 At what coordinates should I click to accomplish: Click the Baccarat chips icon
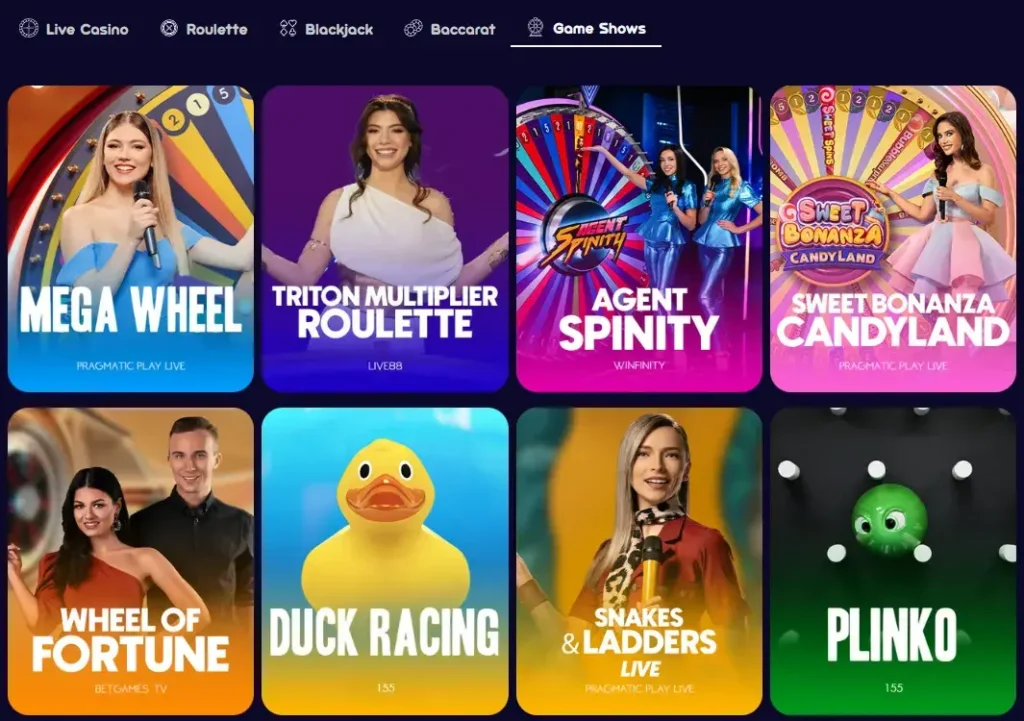click(413, 29)
